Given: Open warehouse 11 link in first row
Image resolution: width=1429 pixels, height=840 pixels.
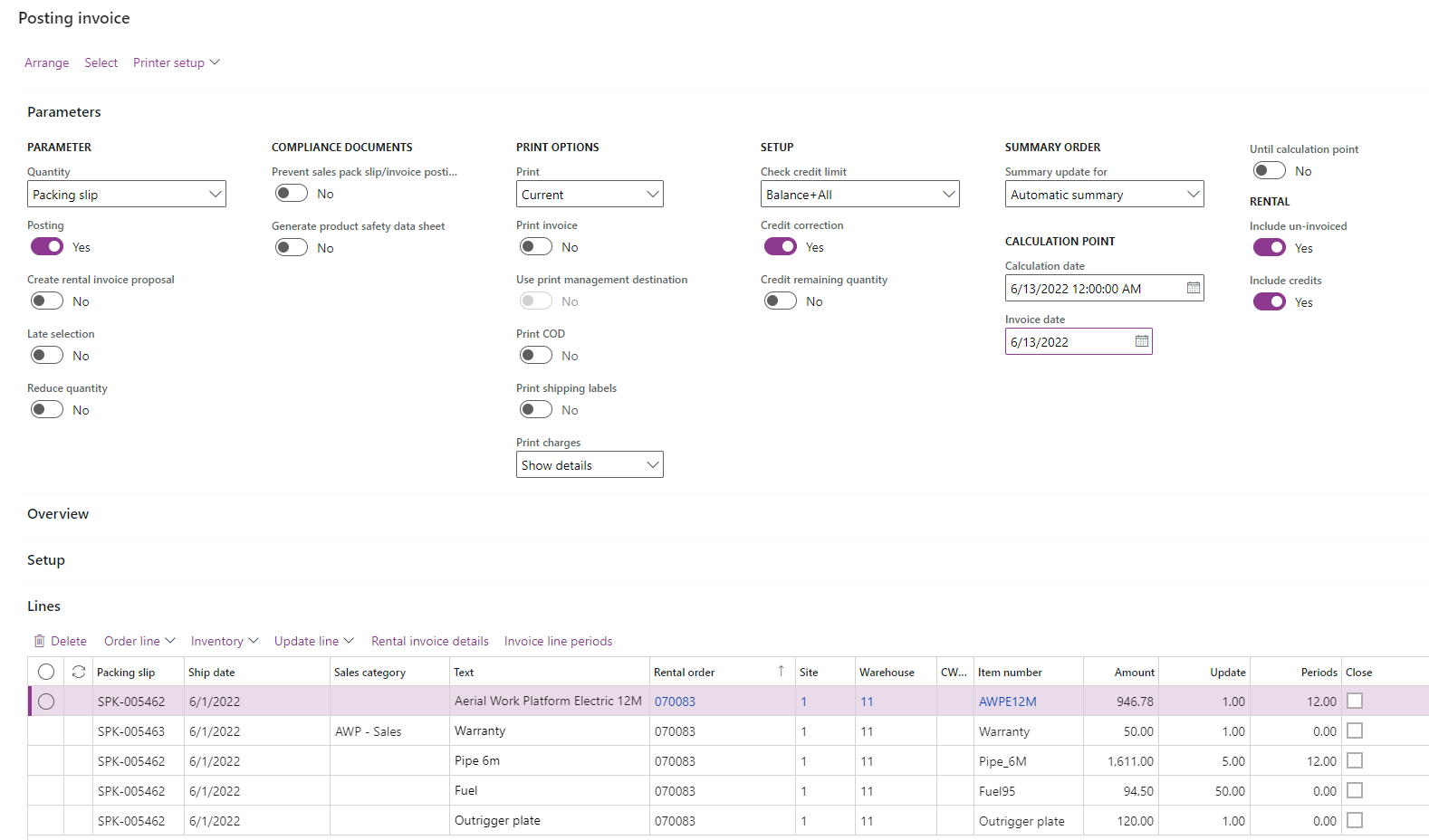Looking at the screenshot, I should [x=867, y=702].
